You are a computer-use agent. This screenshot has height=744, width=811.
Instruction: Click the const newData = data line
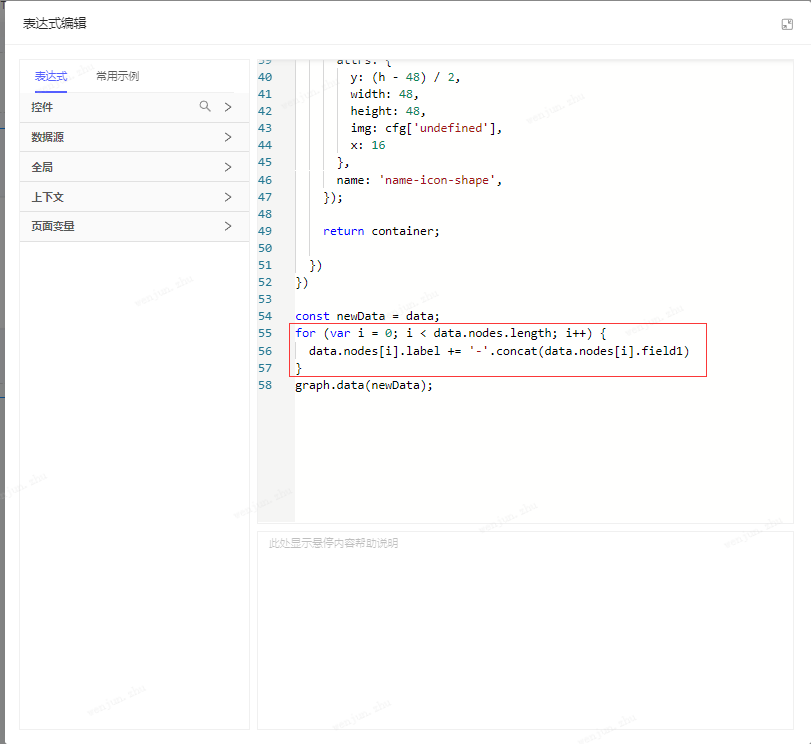(x=367, y=316)
